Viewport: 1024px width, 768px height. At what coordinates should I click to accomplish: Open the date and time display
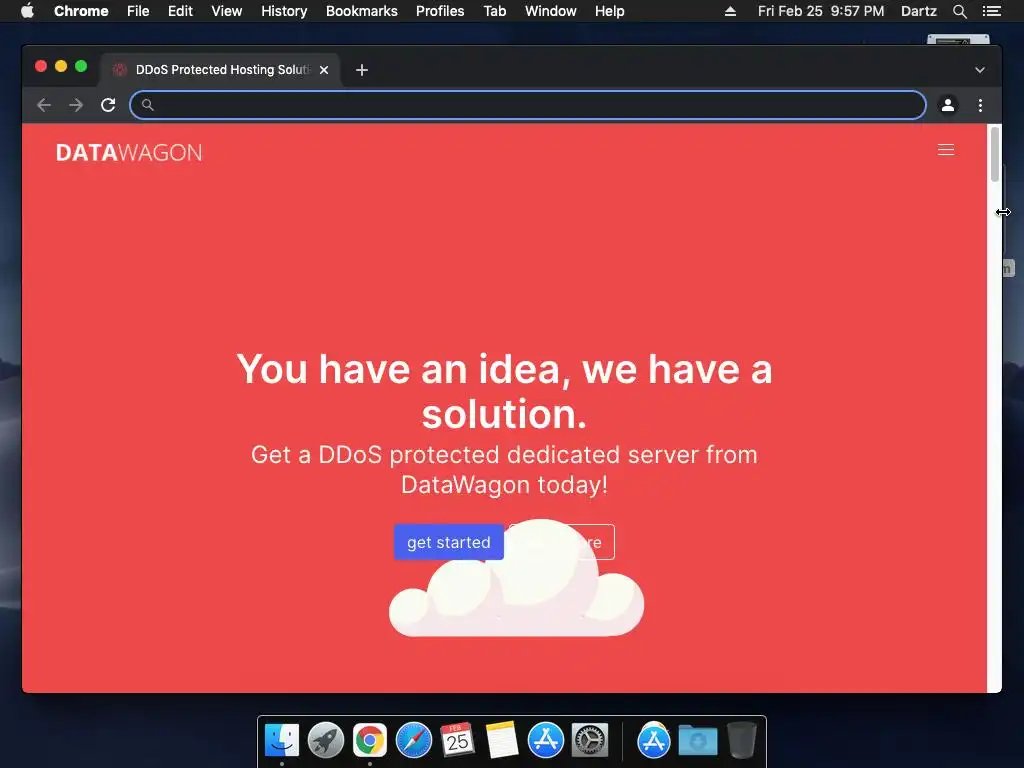(x=821, y=11)
